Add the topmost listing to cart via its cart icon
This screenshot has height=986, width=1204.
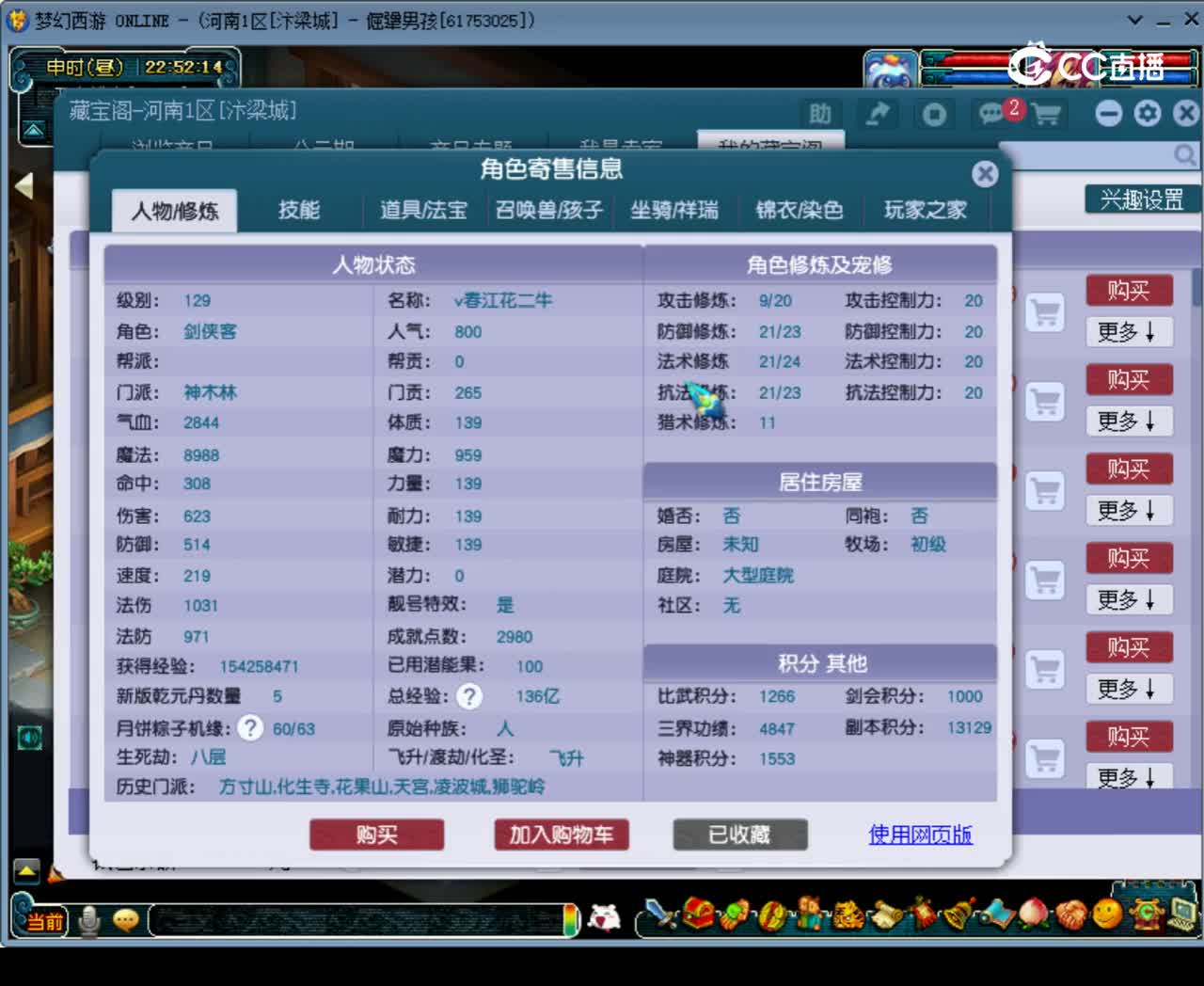point(1045,312)
